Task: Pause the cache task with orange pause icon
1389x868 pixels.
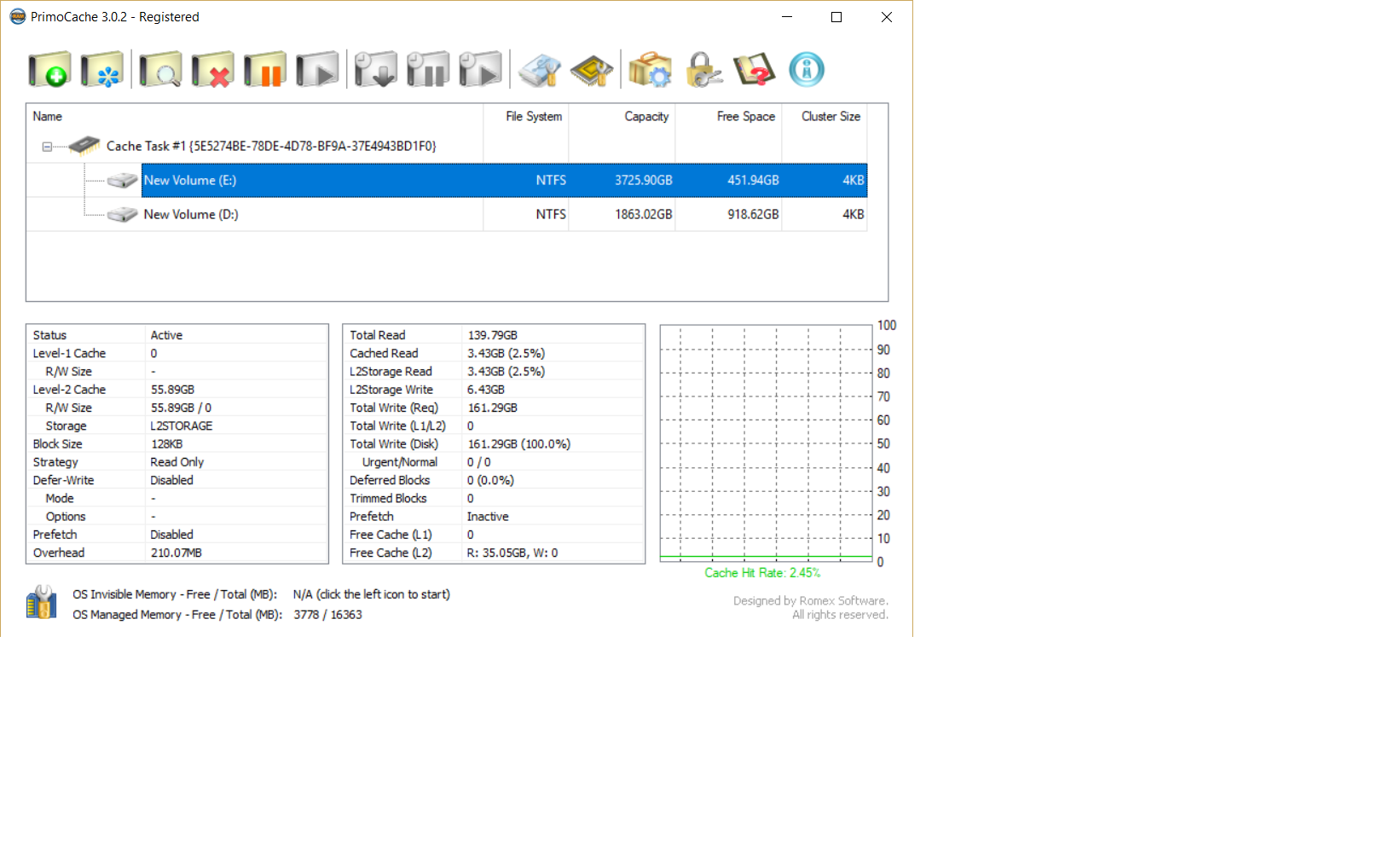Action: point(265,70)
